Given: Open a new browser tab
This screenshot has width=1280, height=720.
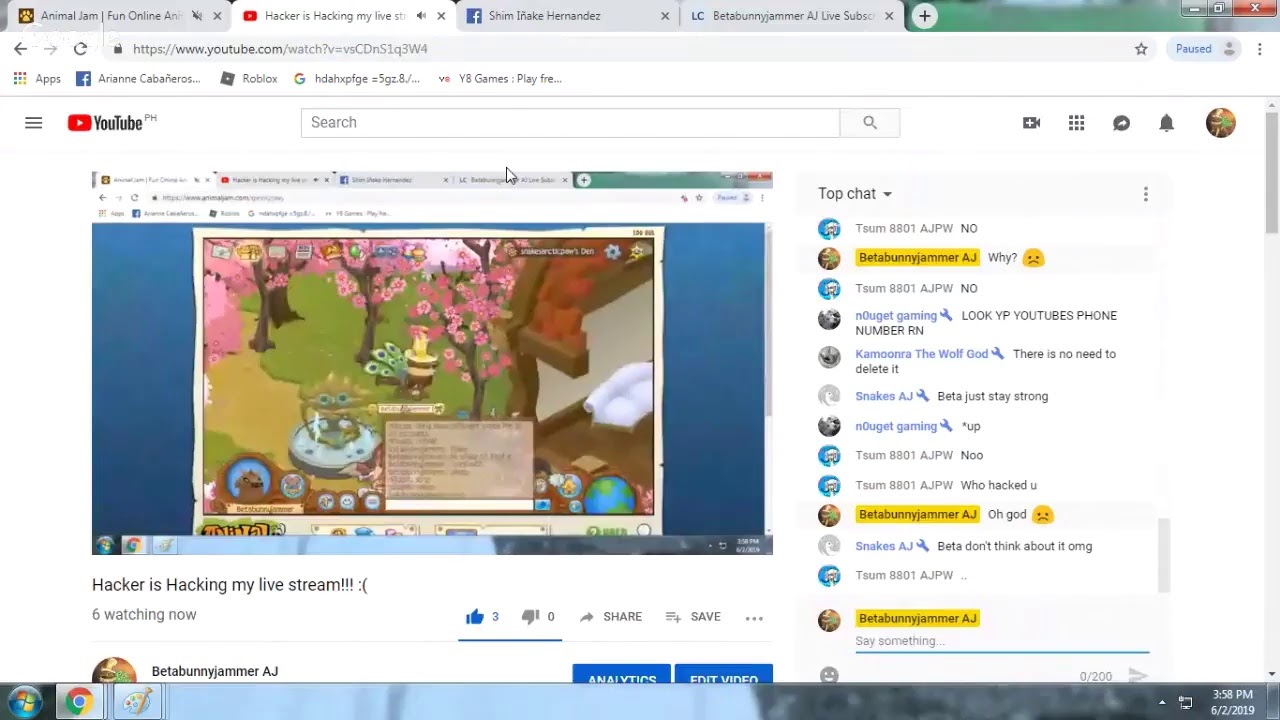Looking at the screenshot, I should (924, 16).
